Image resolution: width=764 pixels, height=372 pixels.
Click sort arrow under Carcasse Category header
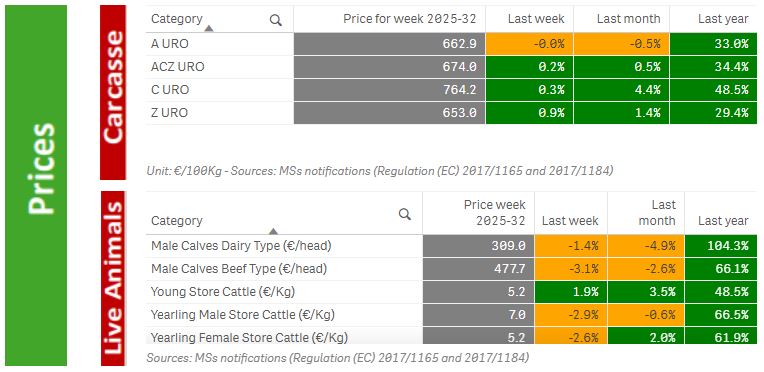pos(209,29)
